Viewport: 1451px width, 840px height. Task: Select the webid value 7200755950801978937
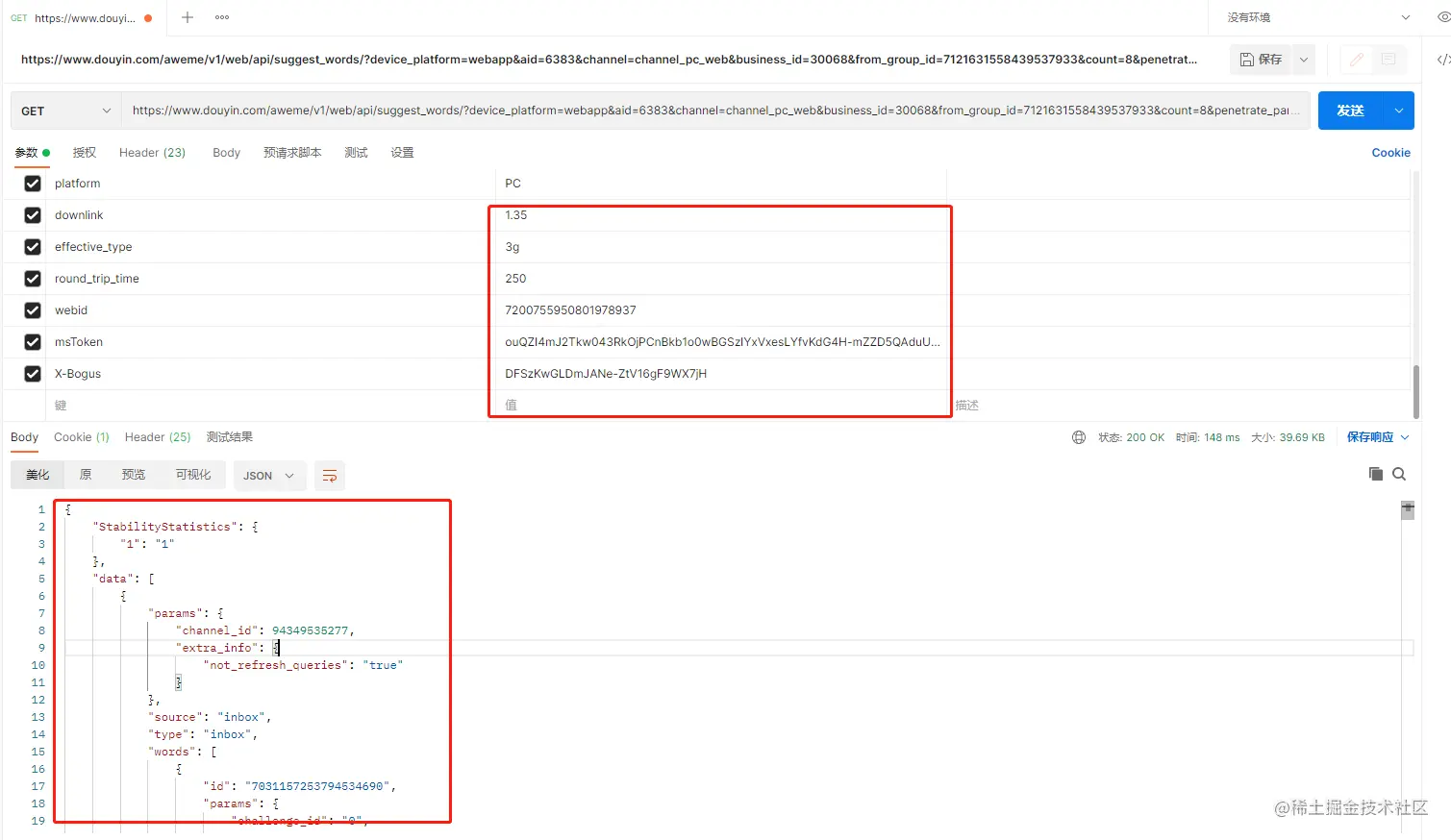[x=570, y=310]
